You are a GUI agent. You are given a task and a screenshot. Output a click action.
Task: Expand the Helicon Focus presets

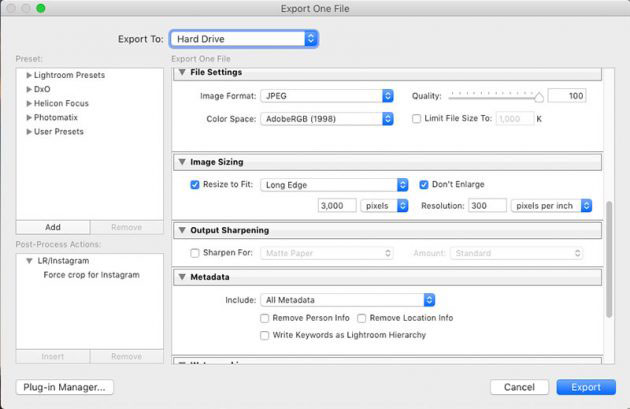click(x=29, y=103)
